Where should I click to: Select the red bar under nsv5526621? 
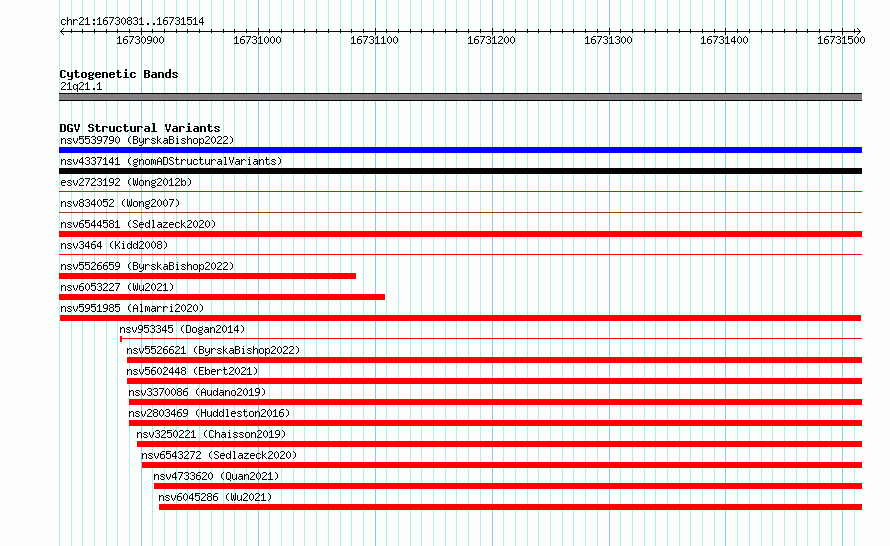(494, 360)
